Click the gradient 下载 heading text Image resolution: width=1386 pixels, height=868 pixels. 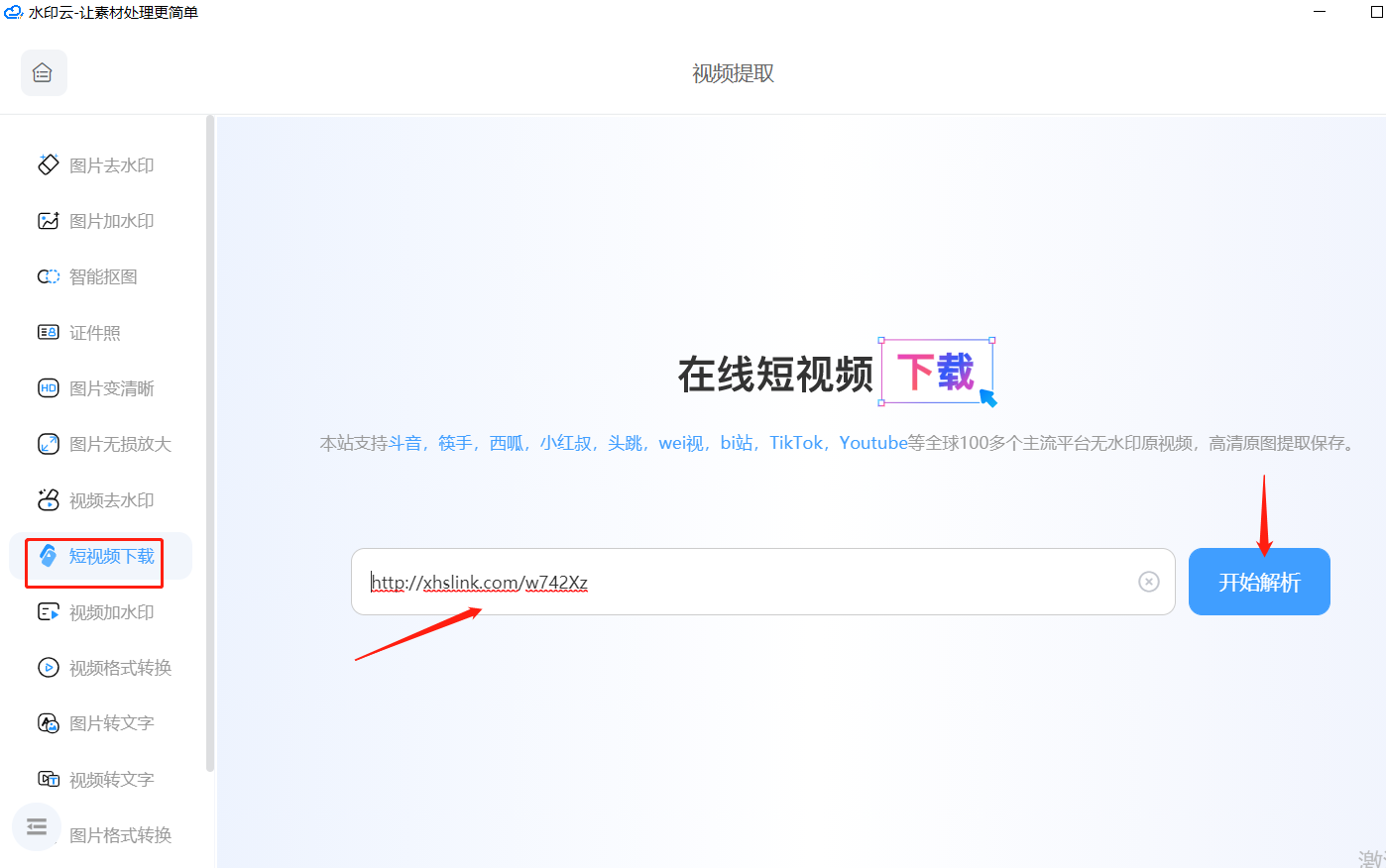[x=936, y=372]
